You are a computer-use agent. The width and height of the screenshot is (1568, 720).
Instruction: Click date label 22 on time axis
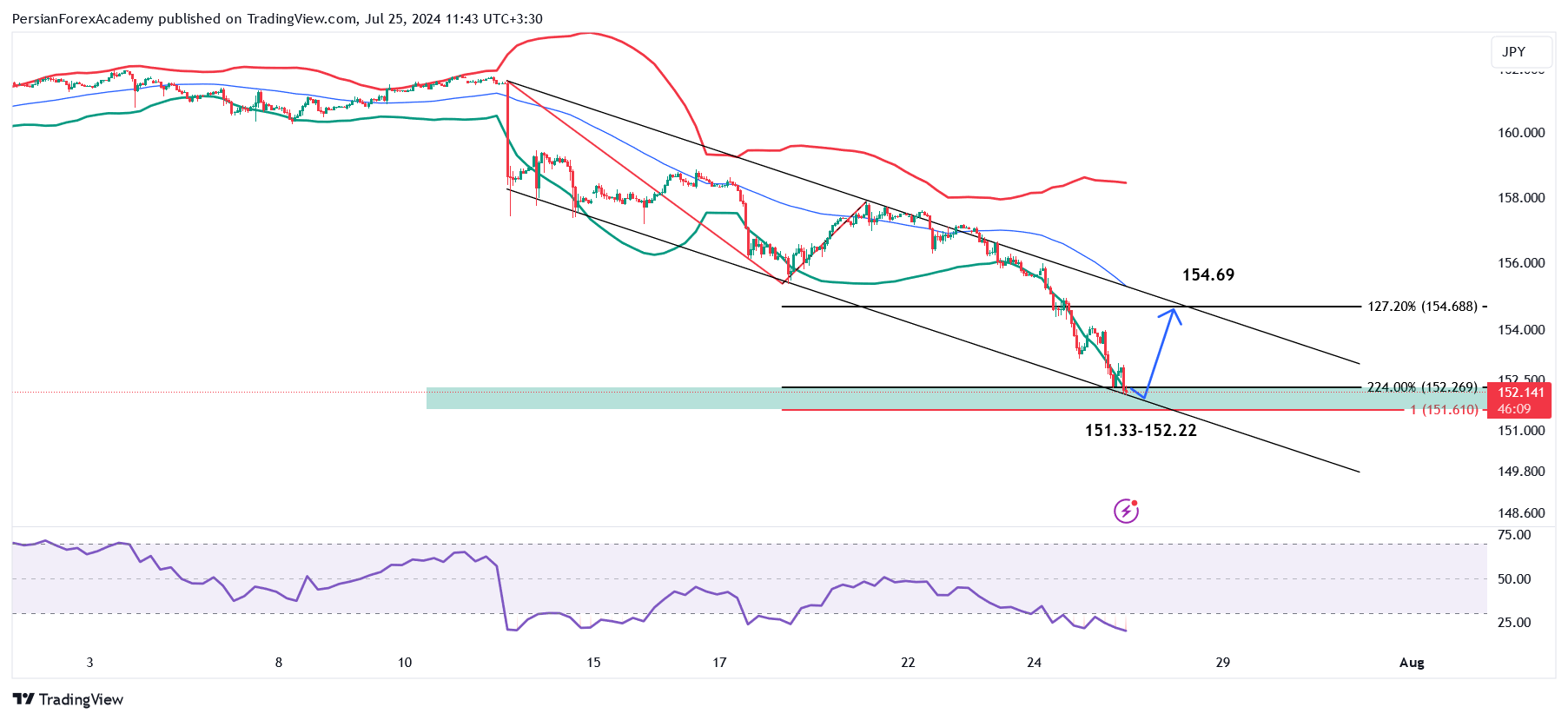[908, 663]
